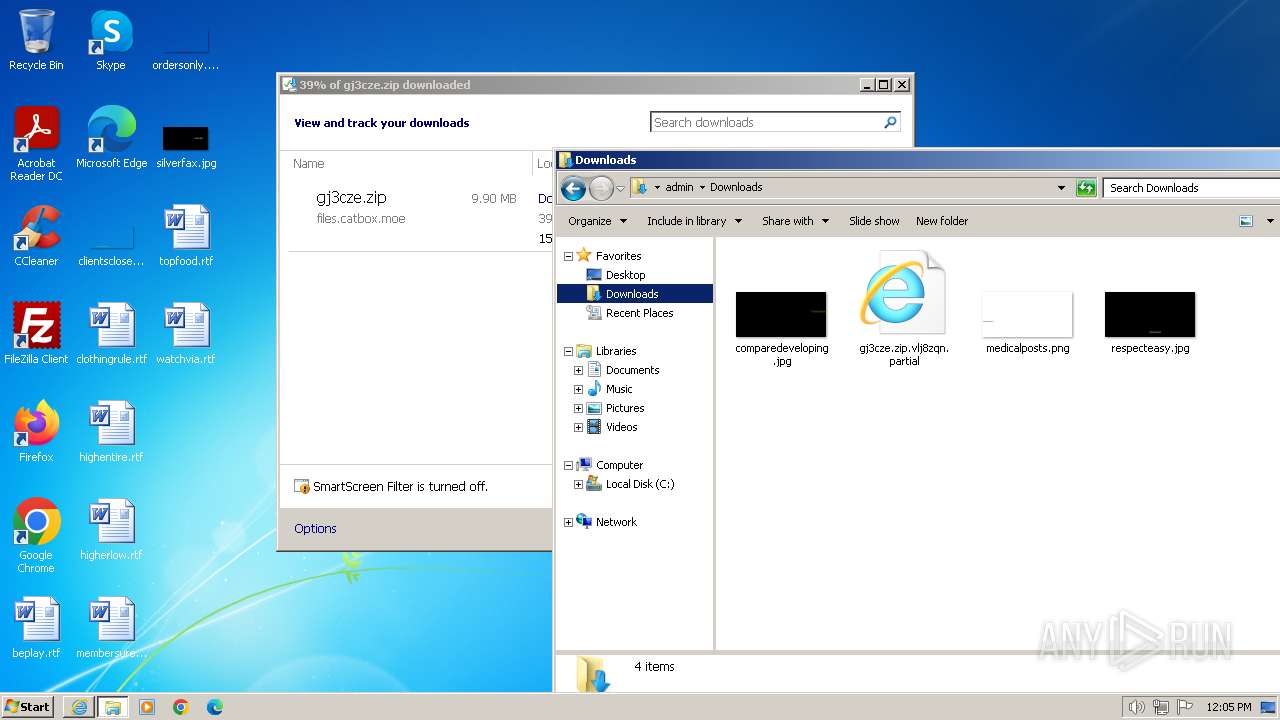Refresh the Downloads folder address bar
The height and width of the screenshot is (720, 1280).
(x=1086, y=187)
